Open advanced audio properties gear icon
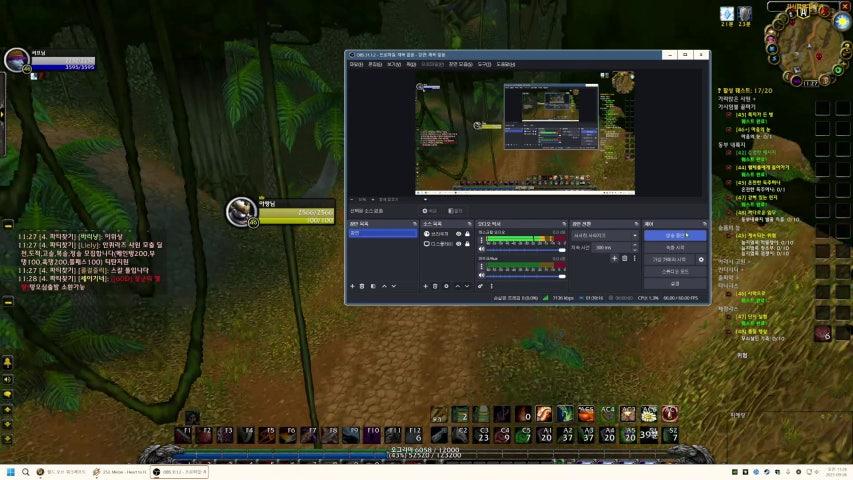This screenshot has width=853, height=480. 480,286
